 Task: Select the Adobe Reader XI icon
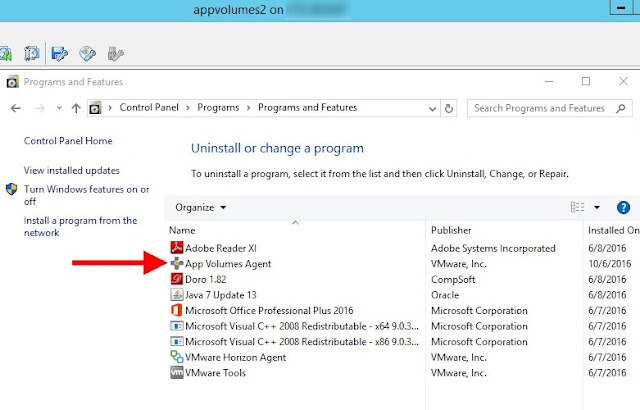[x=176, y=248]
